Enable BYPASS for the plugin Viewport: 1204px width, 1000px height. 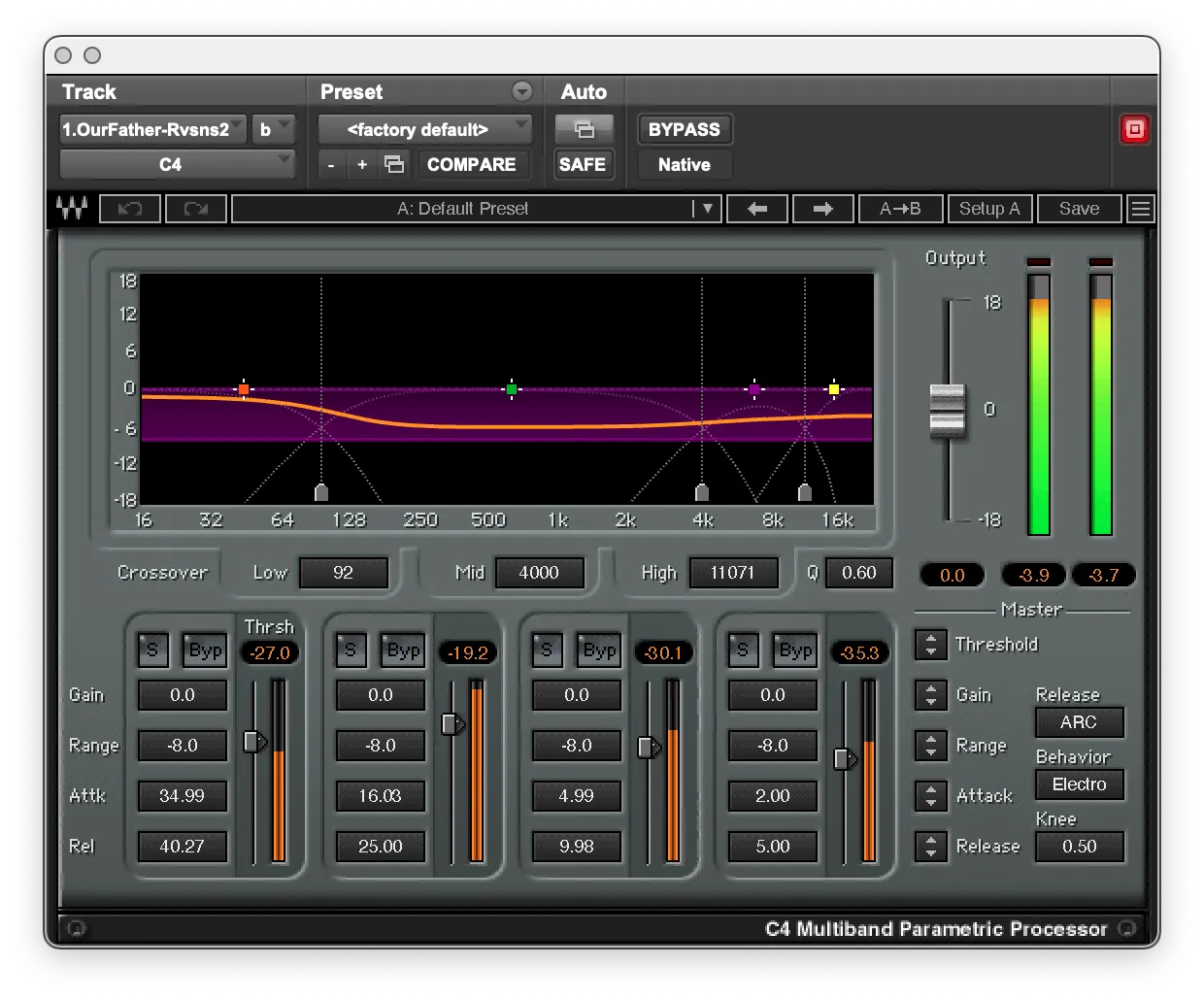point(684,128)
